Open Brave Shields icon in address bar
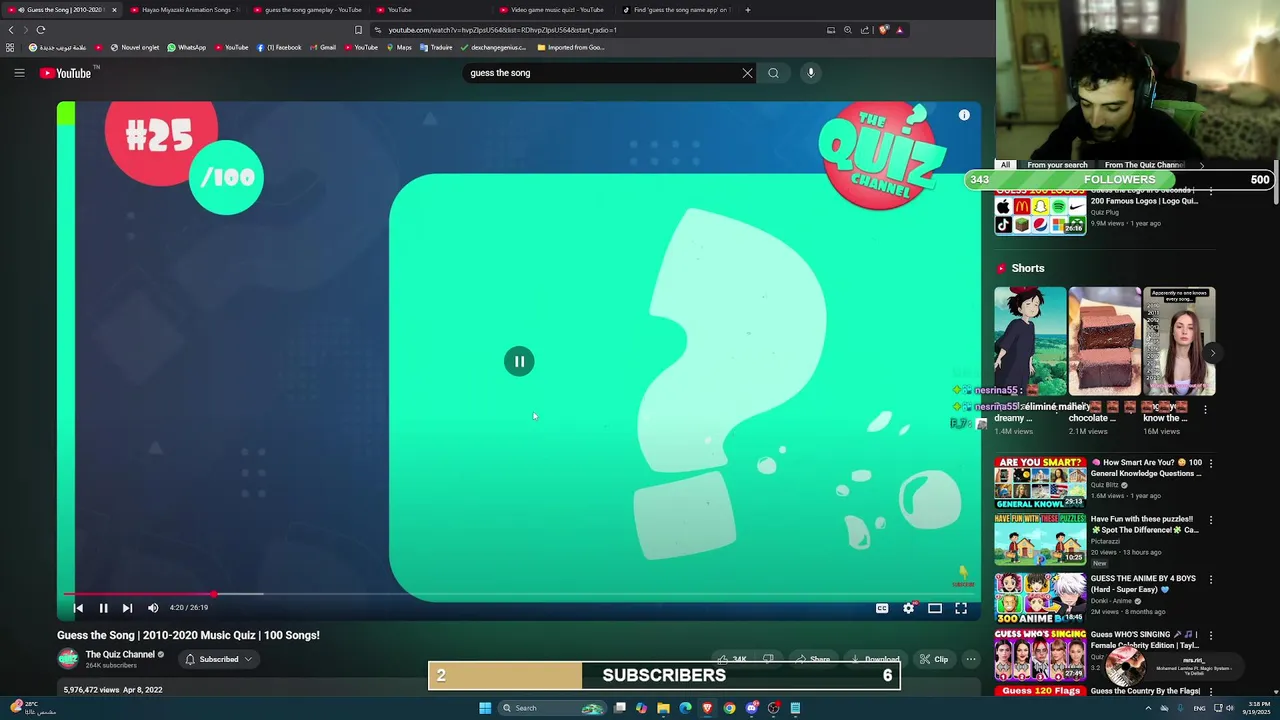This screenshot has width=1280, height=720. [x=883, y=30]
